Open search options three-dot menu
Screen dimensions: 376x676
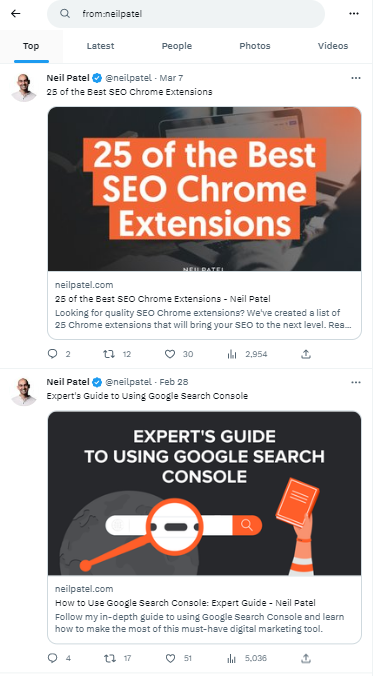point(354,13)
